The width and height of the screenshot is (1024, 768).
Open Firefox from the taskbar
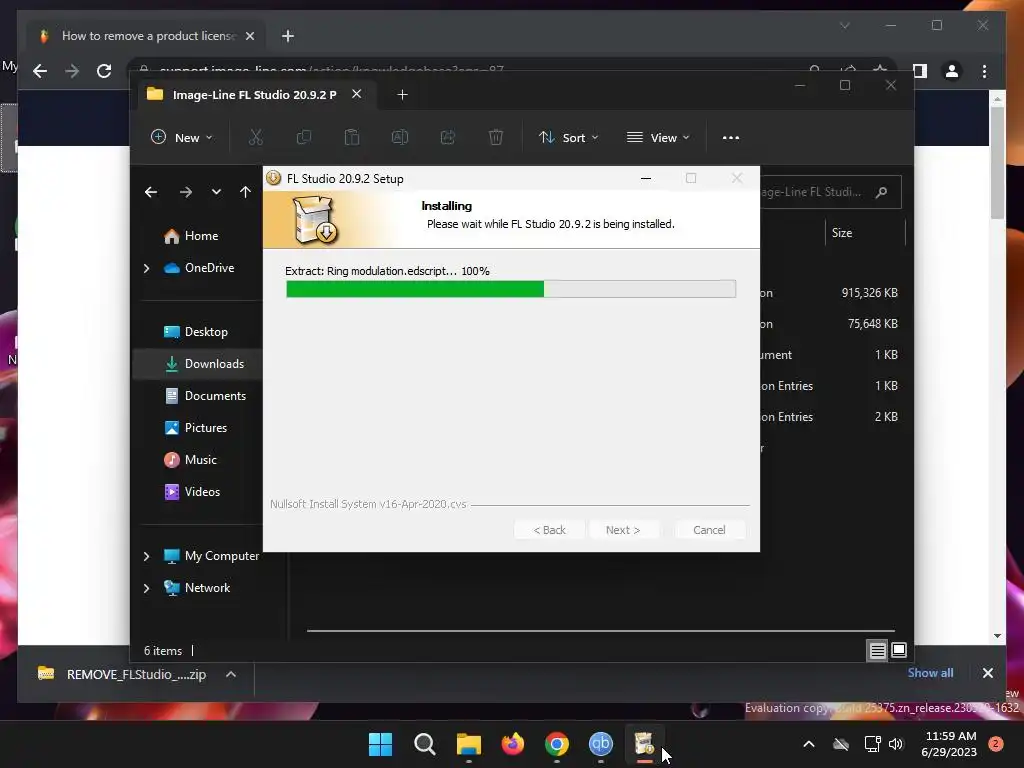pos(513,744)
